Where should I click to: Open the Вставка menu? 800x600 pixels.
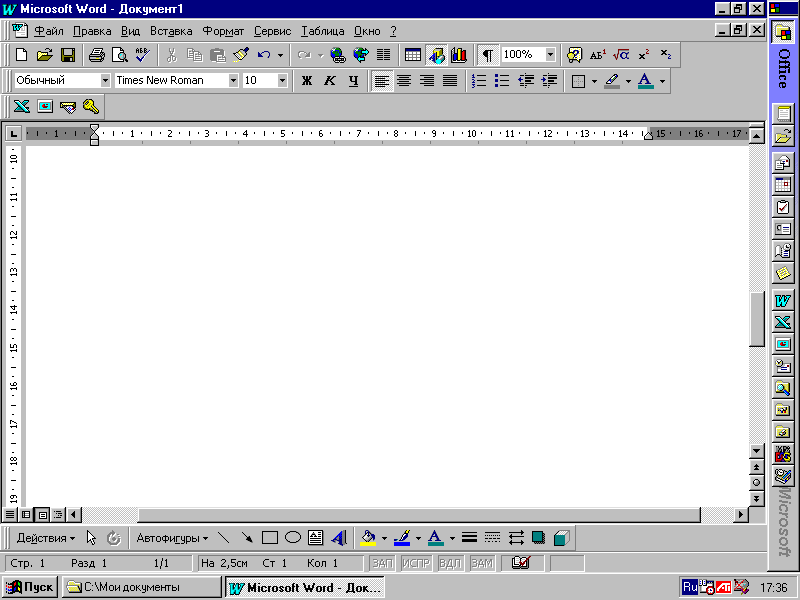click(171, 31)
